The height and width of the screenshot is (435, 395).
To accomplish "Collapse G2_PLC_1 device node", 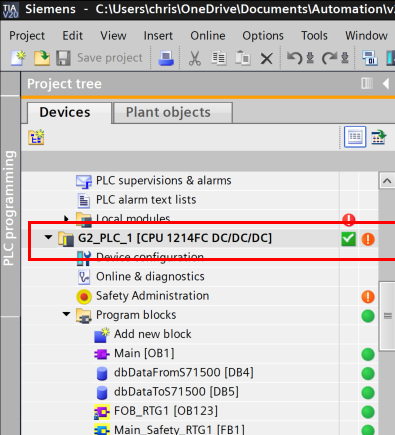I will (48, 238).
